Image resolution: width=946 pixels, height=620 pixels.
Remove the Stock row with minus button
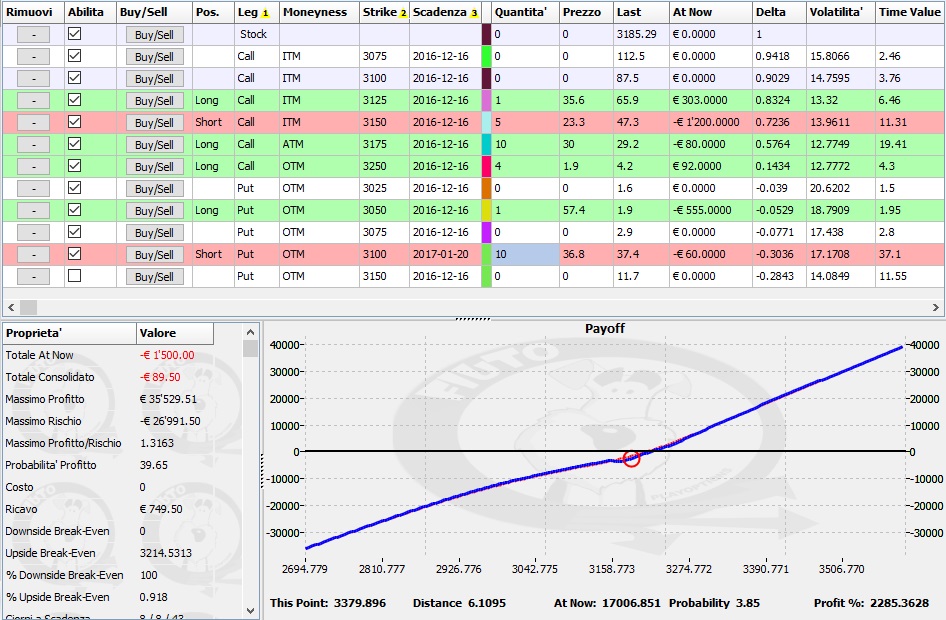coord(33,35)
